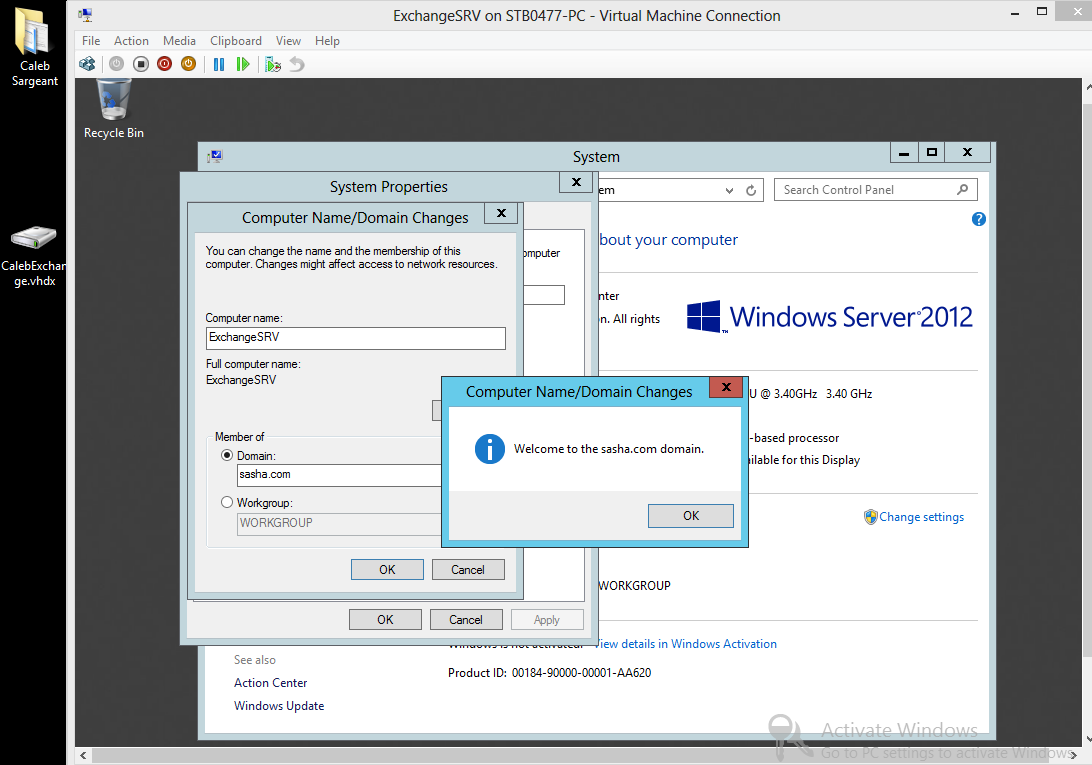The height and width of the screenshot is (765, 1092).
Task: Select the CalebExchange.vhdx file icon
Action: (33, 256)
